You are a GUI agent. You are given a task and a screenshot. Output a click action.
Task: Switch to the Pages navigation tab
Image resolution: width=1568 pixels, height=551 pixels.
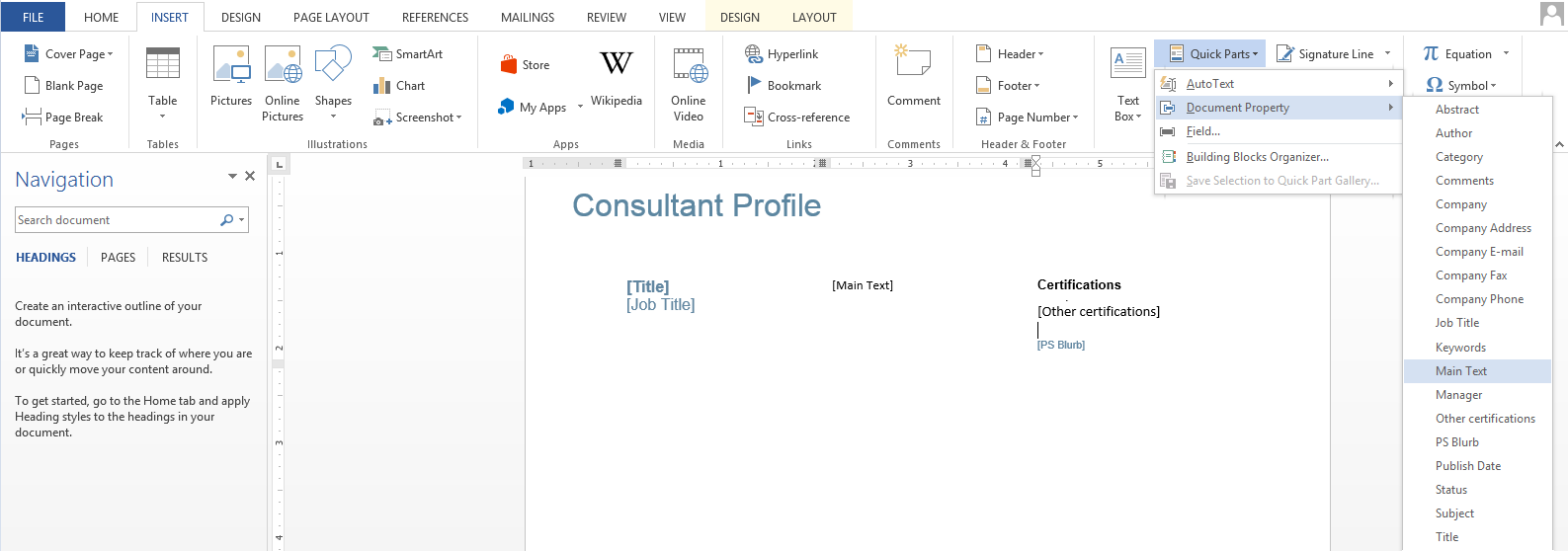pos(118,257)
